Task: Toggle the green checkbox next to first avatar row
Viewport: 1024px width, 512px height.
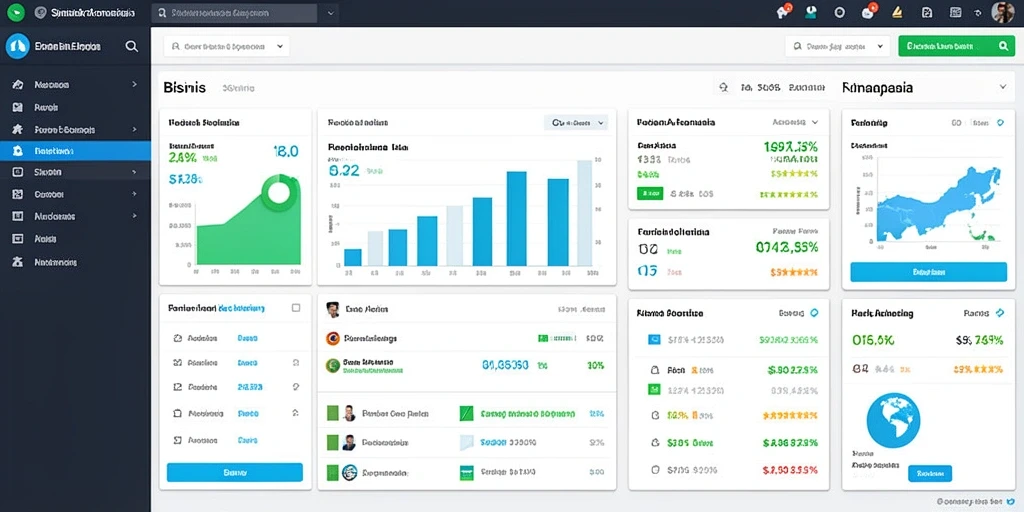Action: 332,413
